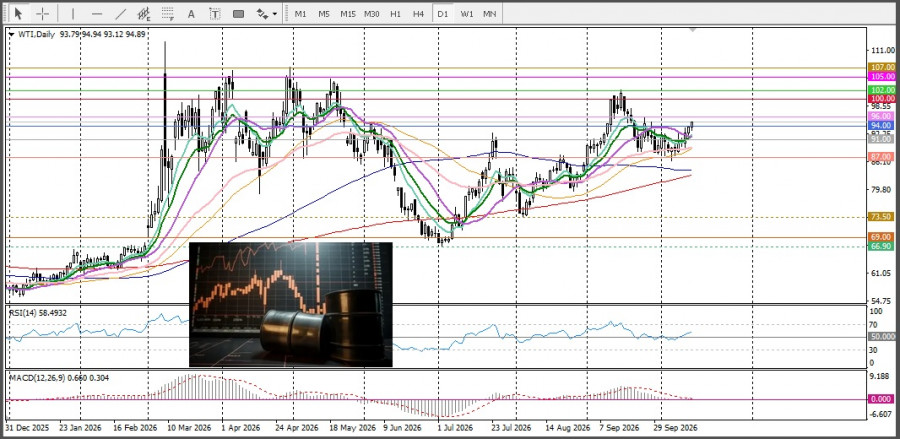Switch to the H4 timeframe

coord(418,13)
